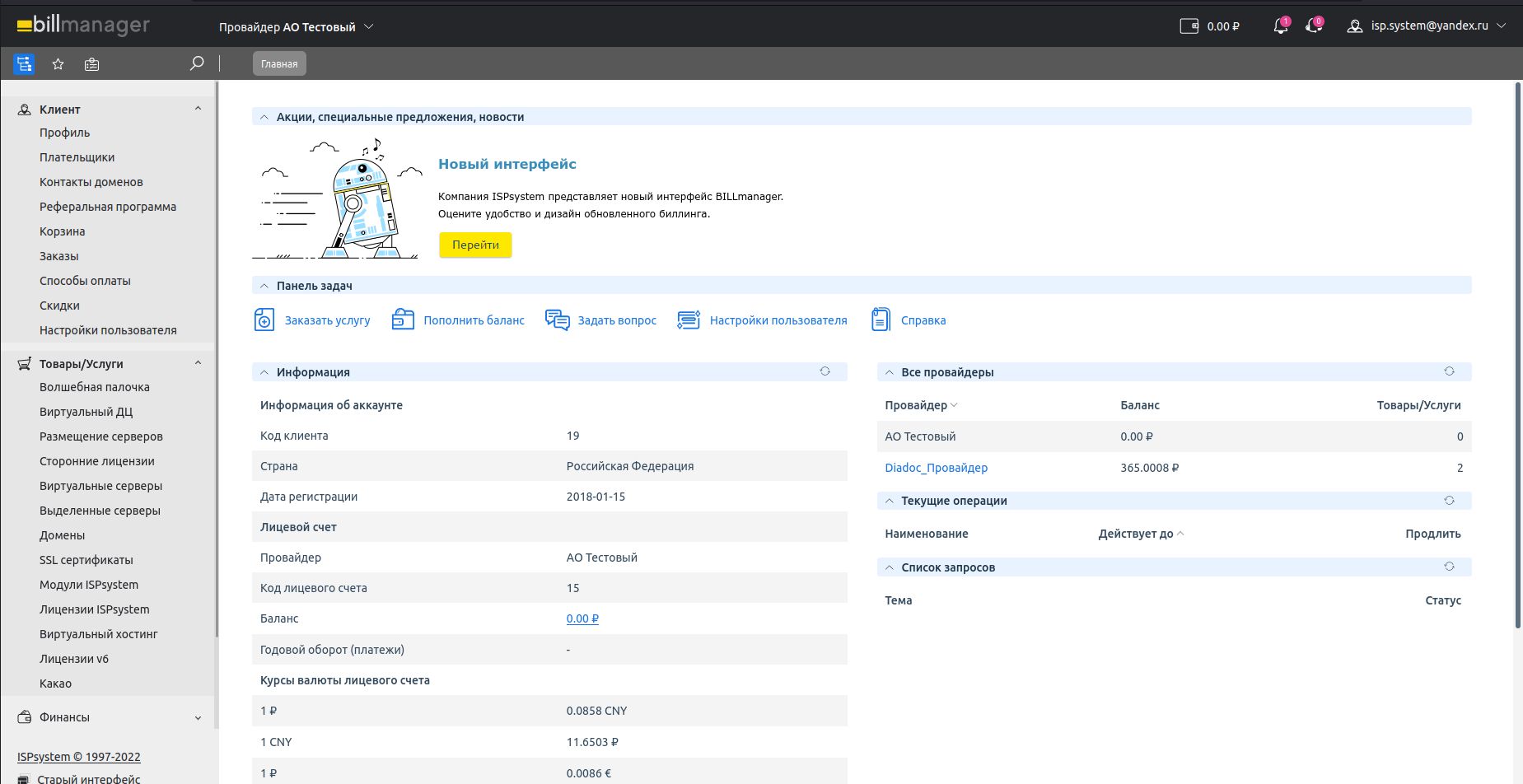This screenshot has height=784, width=1523.
Task: Open the notifications bell icon
Action: (x=1281, y=26)
